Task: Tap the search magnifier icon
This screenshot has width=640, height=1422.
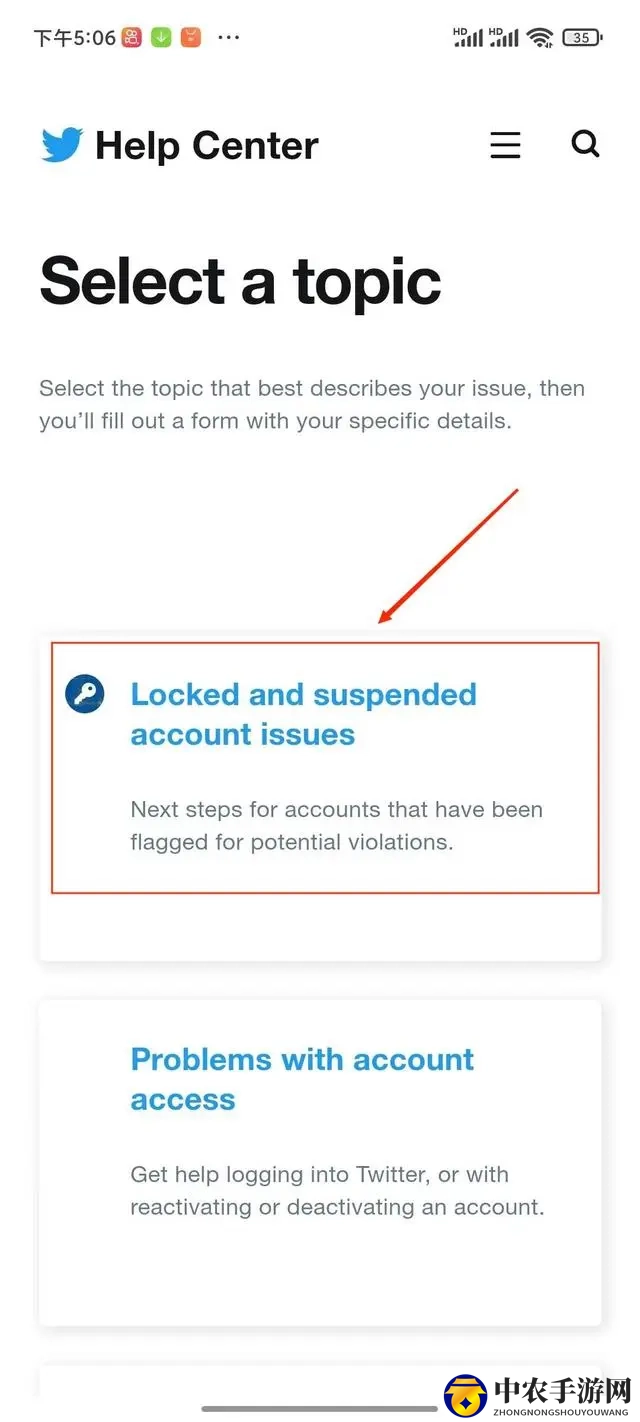Action: 585,144
